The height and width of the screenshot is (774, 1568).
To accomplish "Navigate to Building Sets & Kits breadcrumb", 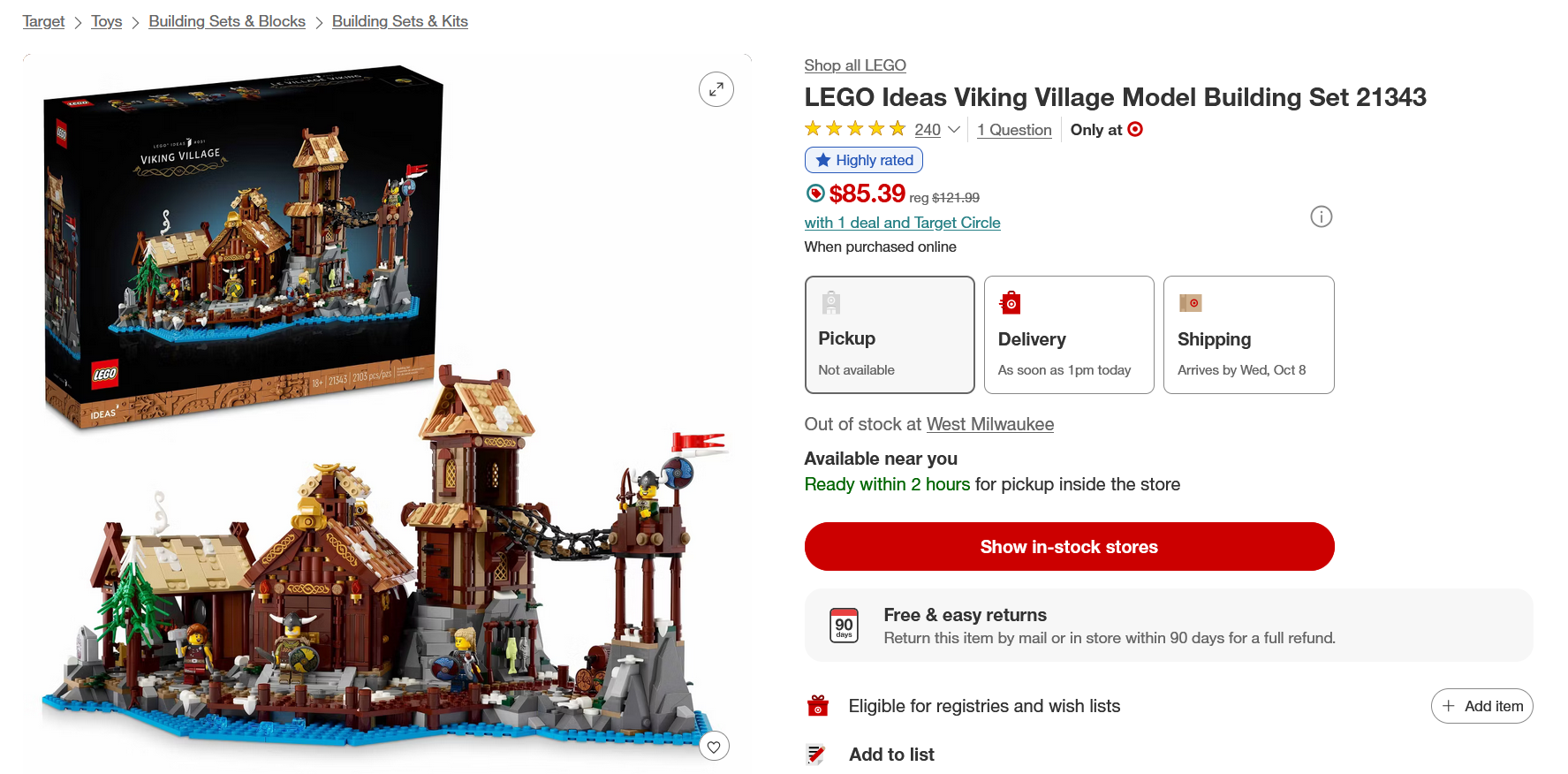I will coord(400,21).
